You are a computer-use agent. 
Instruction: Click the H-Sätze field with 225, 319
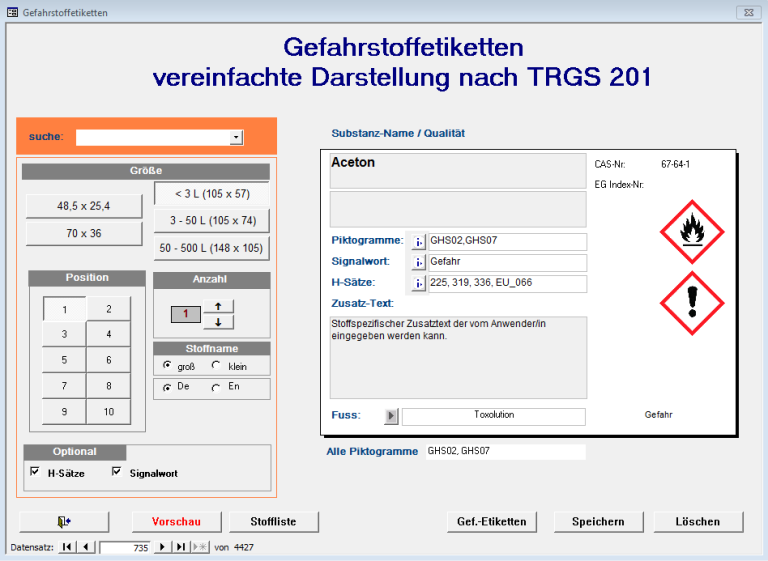[x=507, y=284]
